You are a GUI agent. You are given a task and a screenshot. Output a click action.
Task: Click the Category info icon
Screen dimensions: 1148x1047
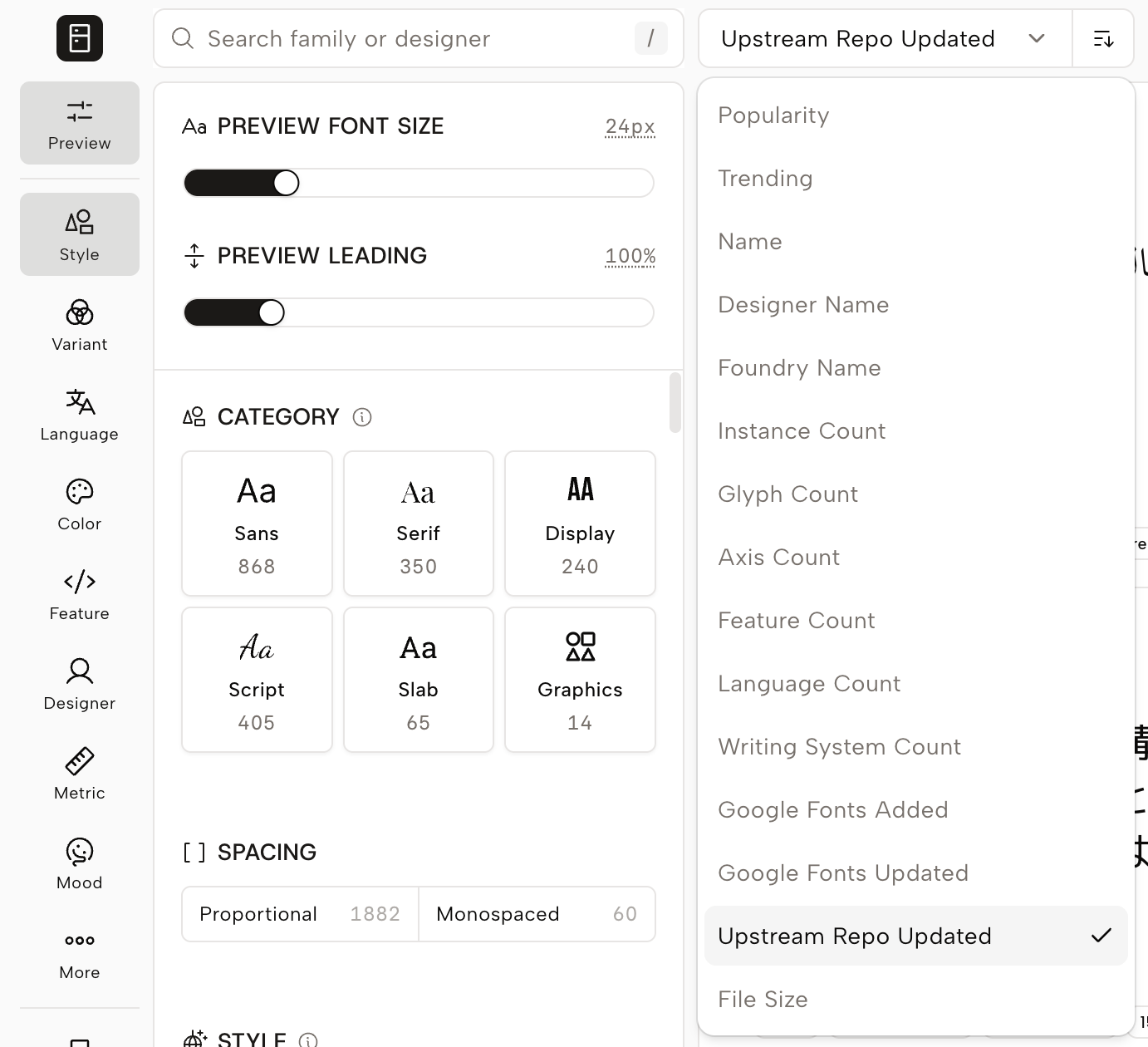362,417
